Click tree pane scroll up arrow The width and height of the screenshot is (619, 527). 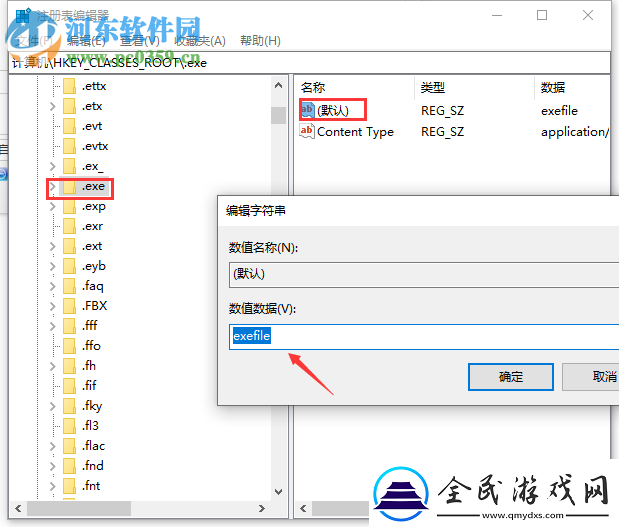tap(278, 85)
